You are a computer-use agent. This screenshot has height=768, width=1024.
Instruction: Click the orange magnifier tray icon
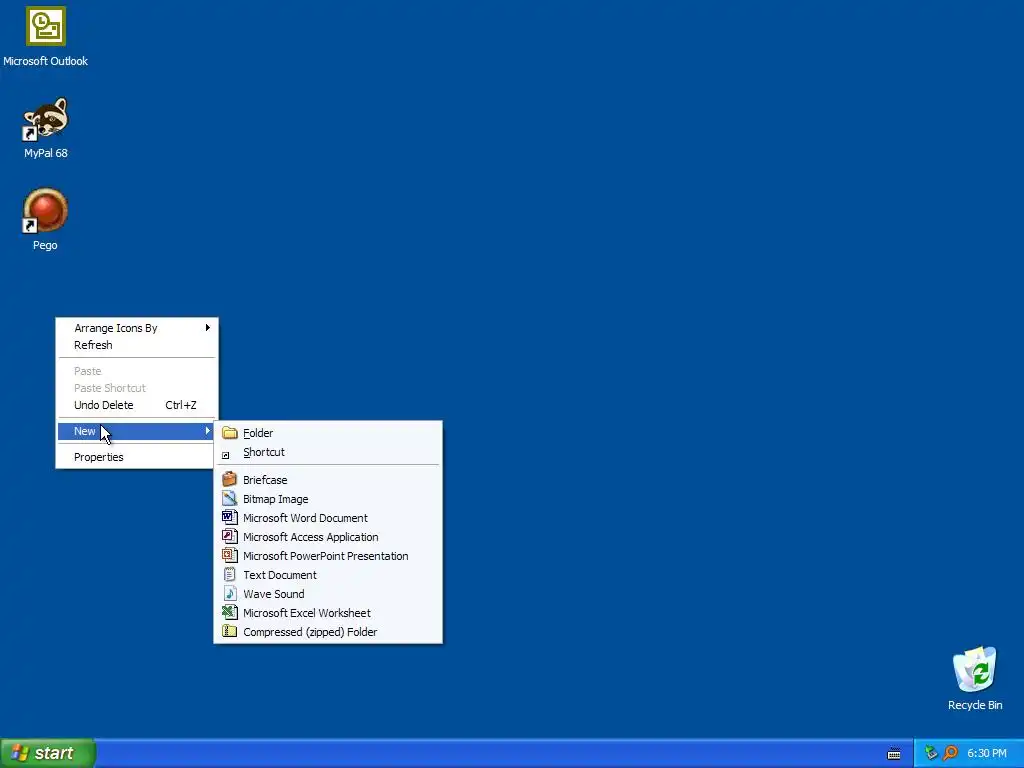click(951, 753)
